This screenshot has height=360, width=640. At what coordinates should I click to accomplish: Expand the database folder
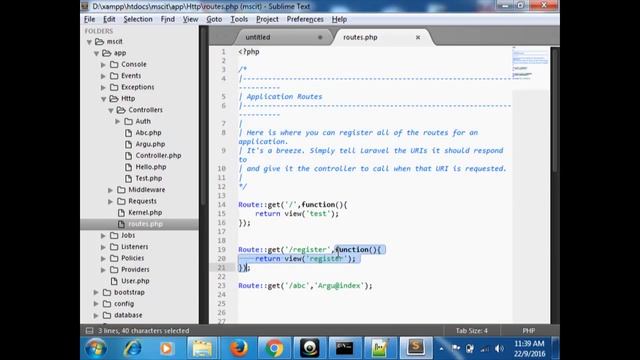96,315
